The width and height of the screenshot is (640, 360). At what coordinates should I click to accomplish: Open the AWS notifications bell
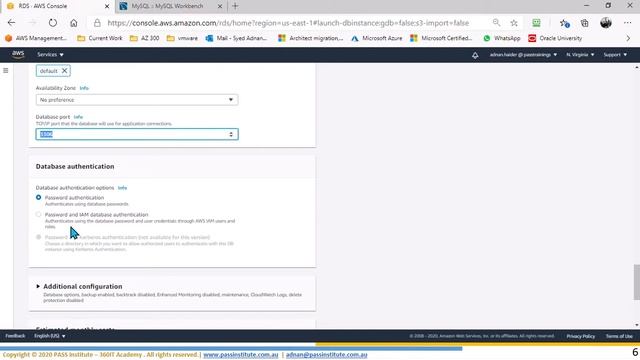[x=475, y=55]
